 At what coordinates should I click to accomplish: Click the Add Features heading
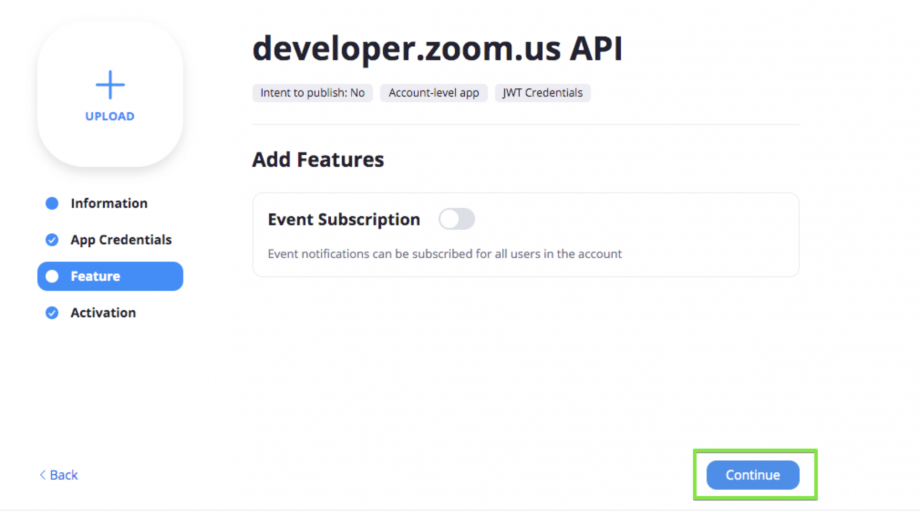pyautogui.click(x=318, y=160)
